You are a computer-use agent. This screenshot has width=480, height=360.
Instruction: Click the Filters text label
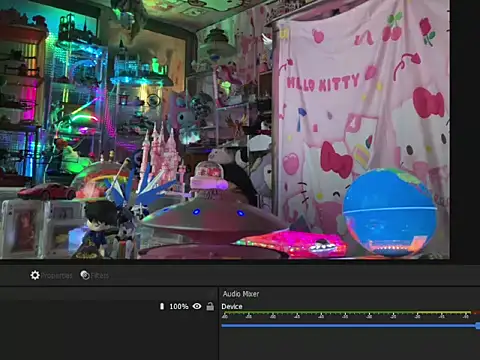(x=100, y=276)
